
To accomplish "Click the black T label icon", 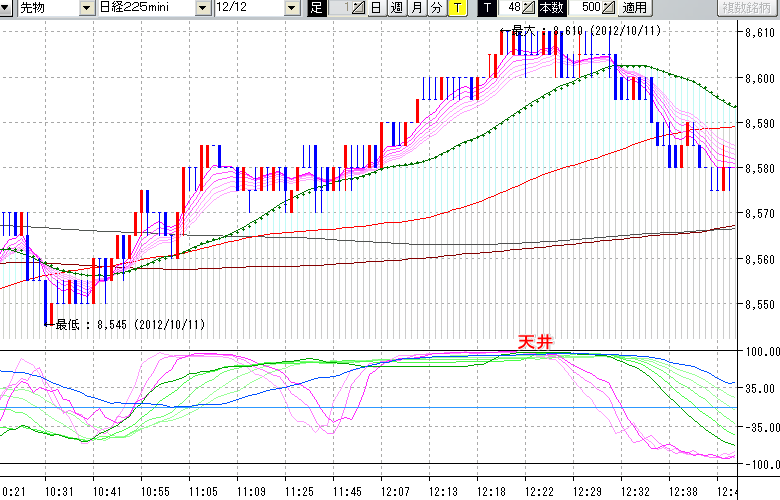I will pos(487,8).
